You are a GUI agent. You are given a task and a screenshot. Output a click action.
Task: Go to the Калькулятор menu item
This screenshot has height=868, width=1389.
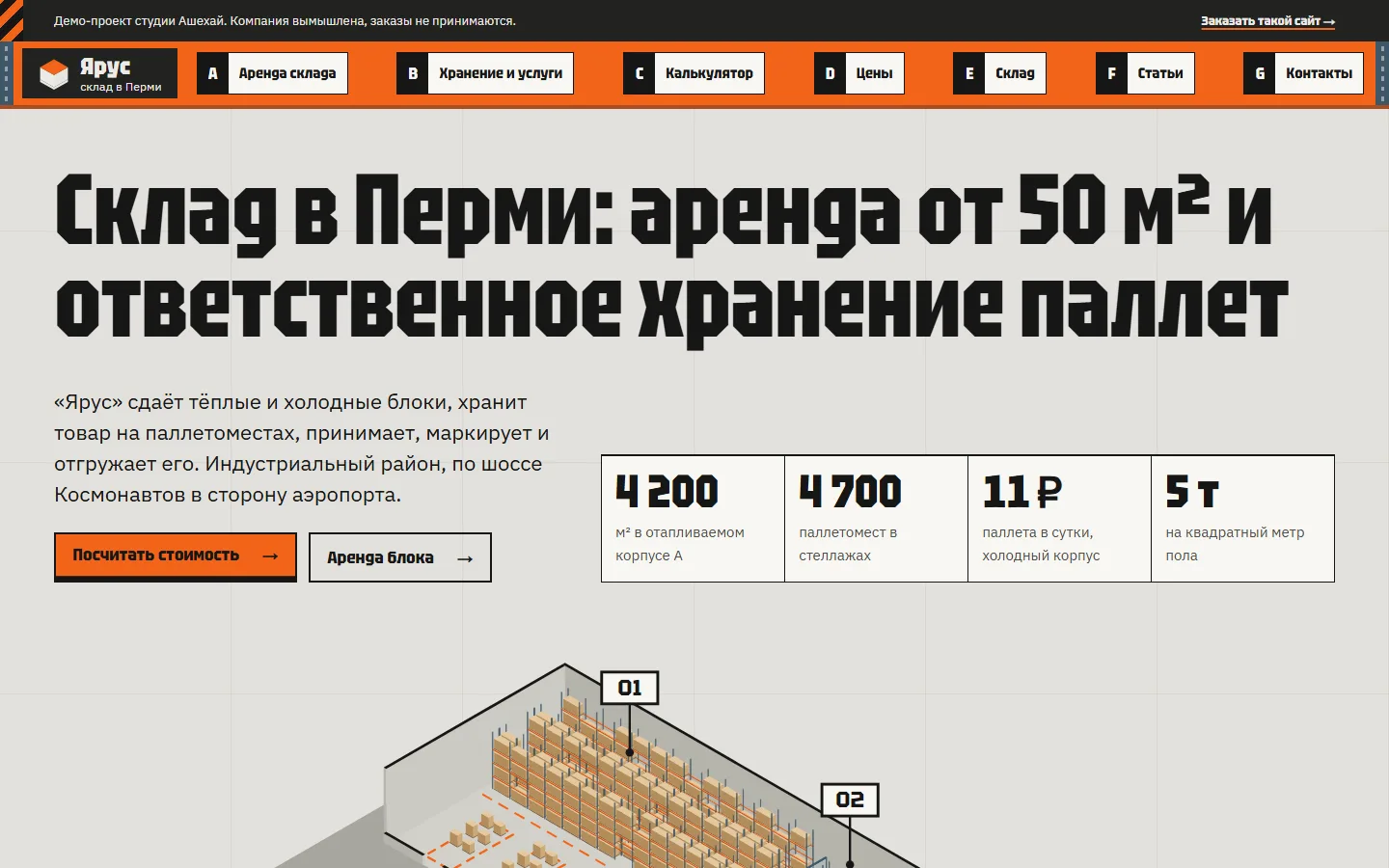(x=694, y=73)
